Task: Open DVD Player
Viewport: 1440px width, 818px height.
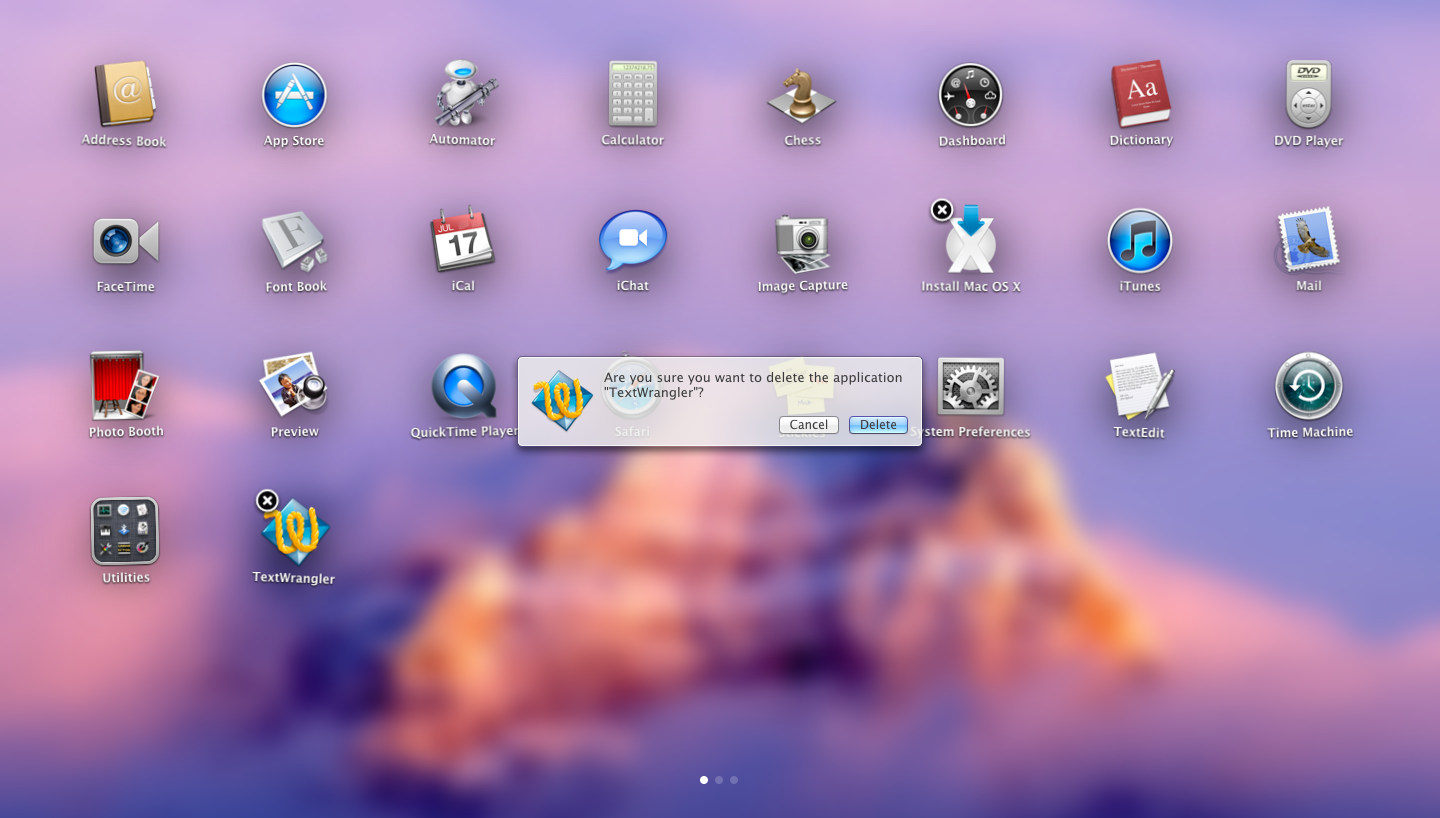Action: [x=1308, y=94]
